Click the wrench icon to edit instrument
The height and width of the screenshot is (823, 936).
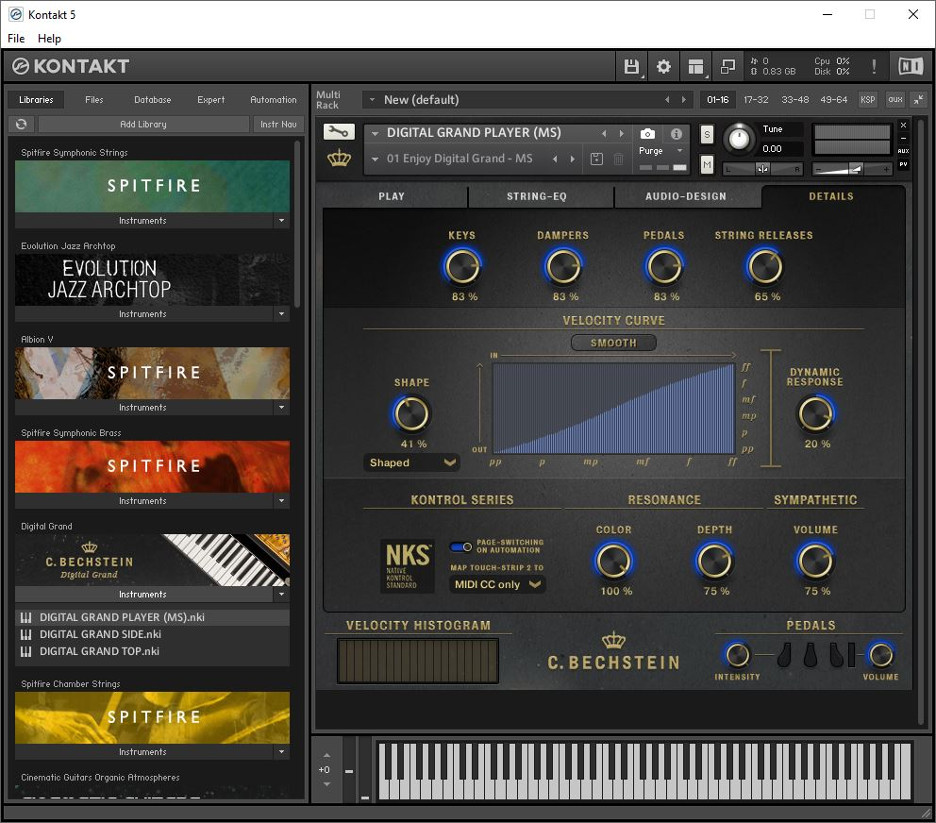pos(339,132)
